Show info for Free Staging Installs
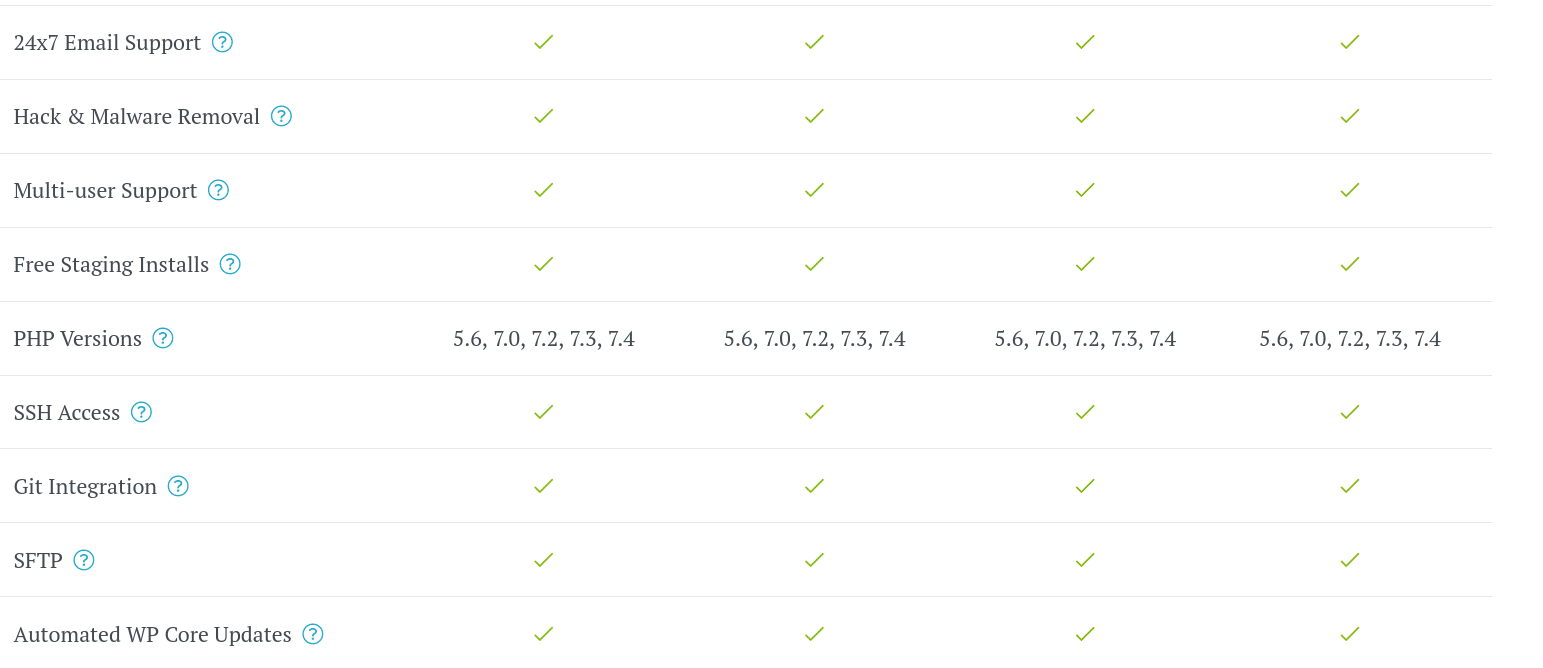This screenshot has width=1543, height=668. [230, 264]
